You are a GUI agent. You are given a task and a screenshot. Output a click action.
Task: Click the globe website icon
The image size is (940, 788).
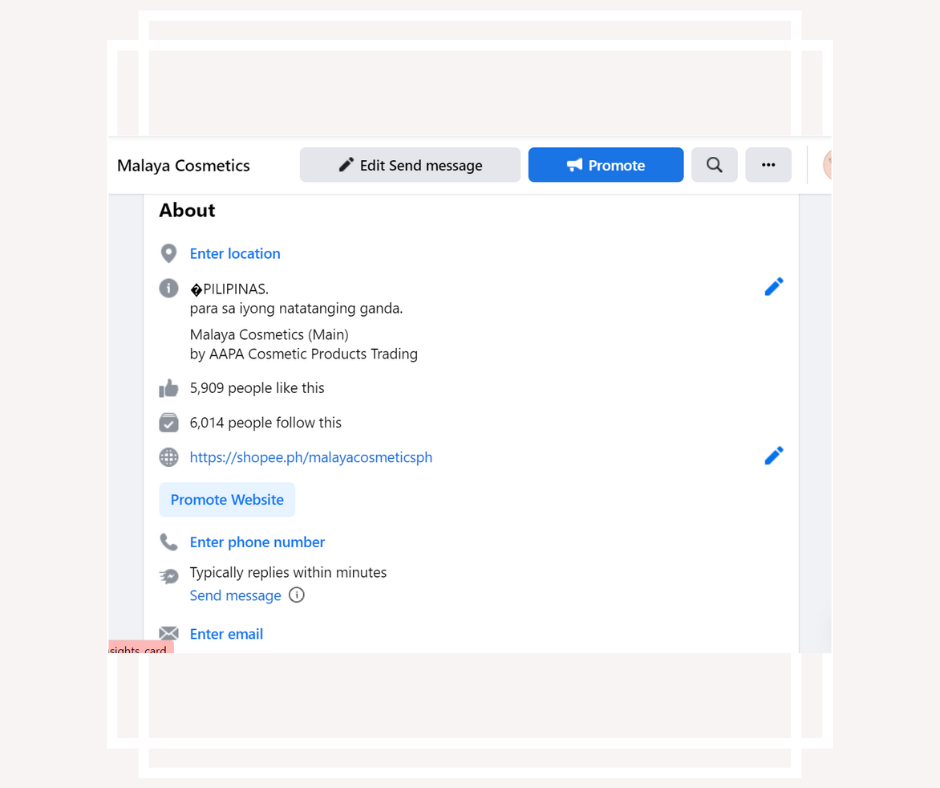169,457
